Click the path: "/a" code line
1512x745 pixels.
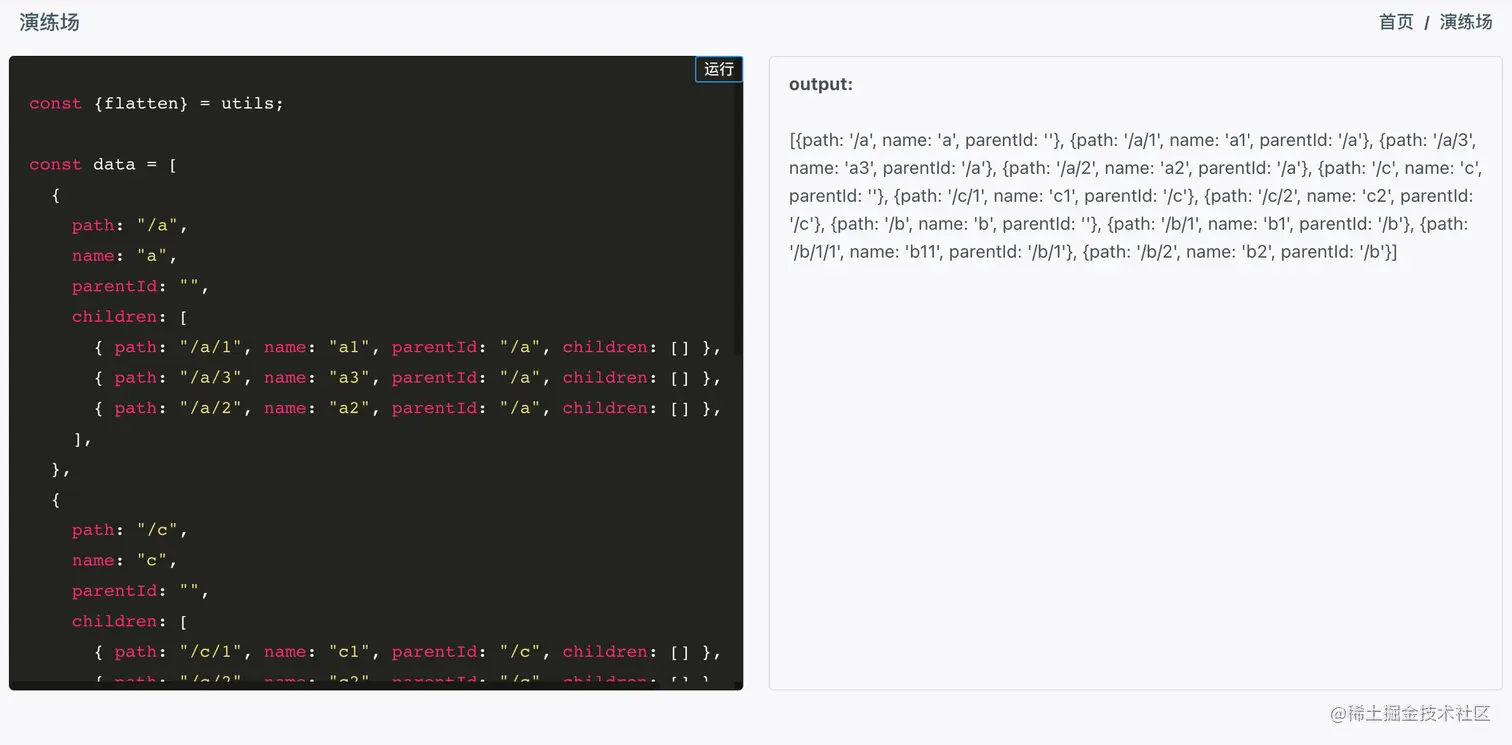(x=129, y=225)
